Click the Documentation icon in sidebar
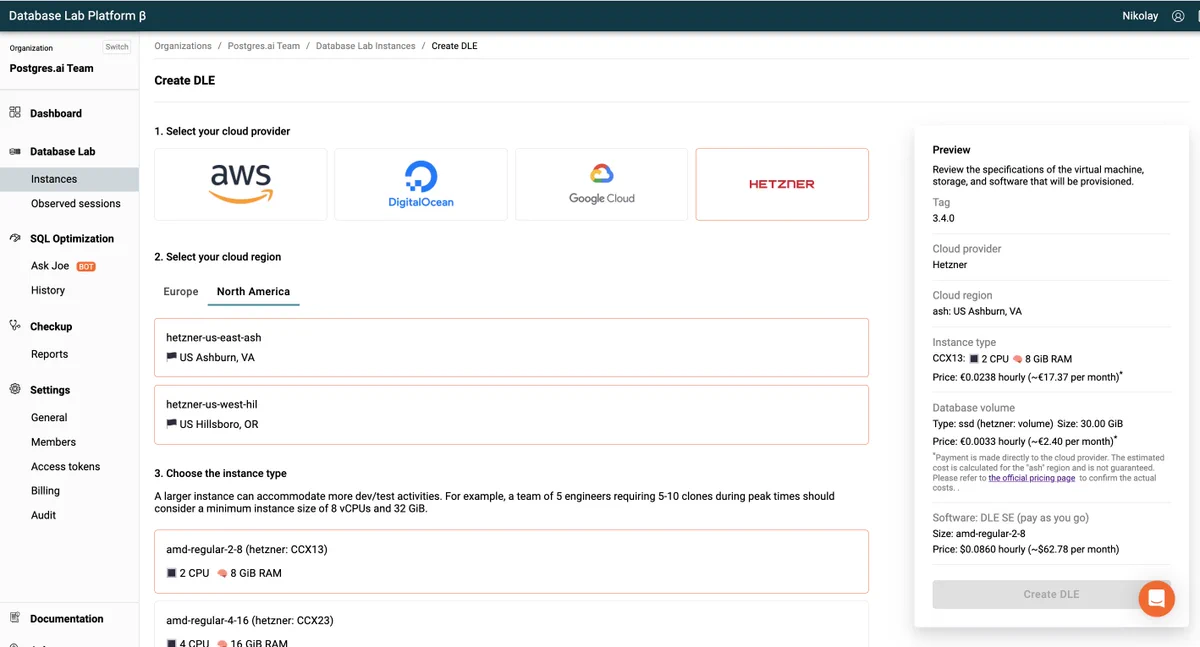The width and height of the screenshot is (1200, 647). click(15, 618)
